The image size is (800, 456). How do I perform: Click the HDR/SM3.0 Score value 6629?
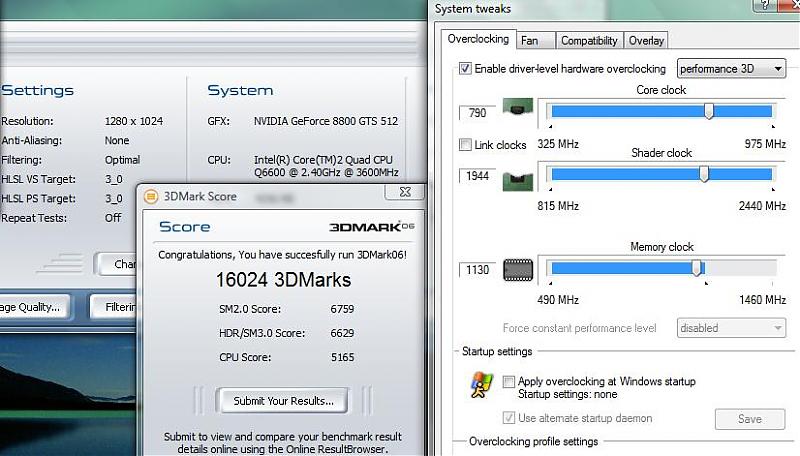click(342, 333)
